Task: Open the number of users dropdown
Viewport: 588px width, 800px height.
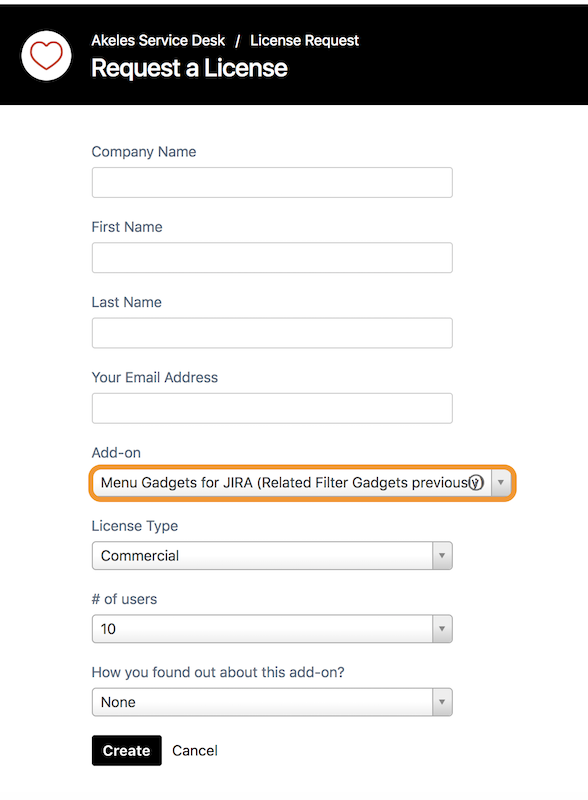Action: pos(272,629)
